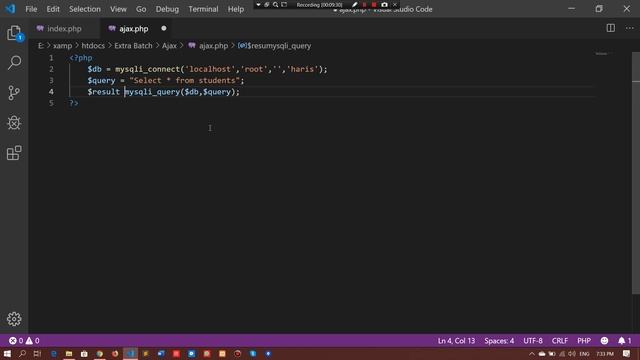Click the ENG language indicator
The image size is (640, 360).
click(584, 353)
